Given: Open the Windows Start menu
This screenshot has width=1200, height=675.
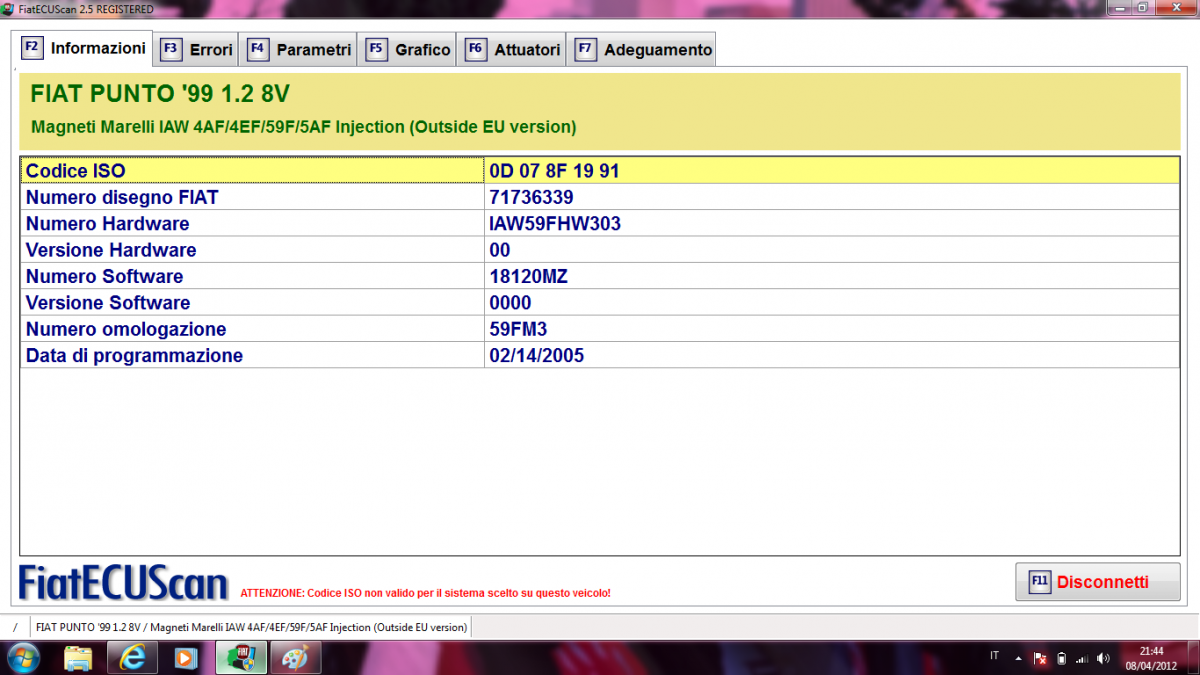Looking at the screenshot, I should pos(23,658).
